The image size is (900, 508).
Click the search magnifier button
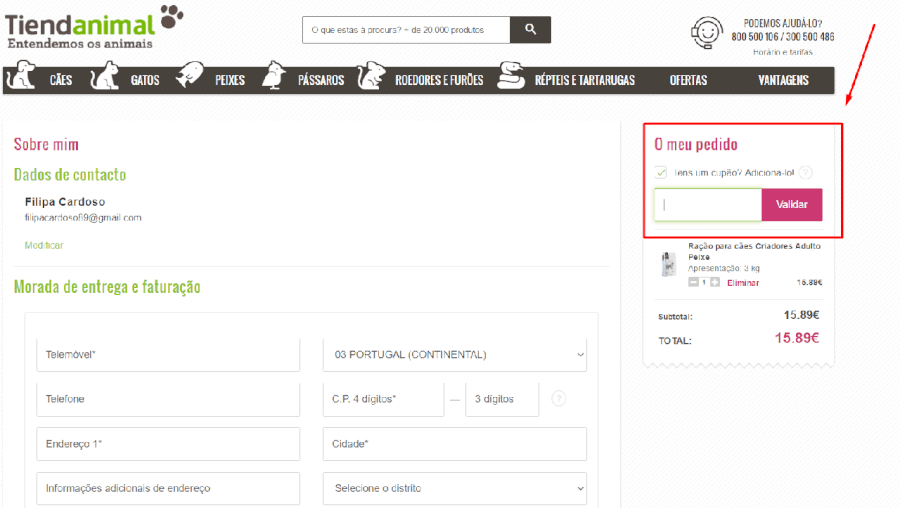[x=530, y=30]
